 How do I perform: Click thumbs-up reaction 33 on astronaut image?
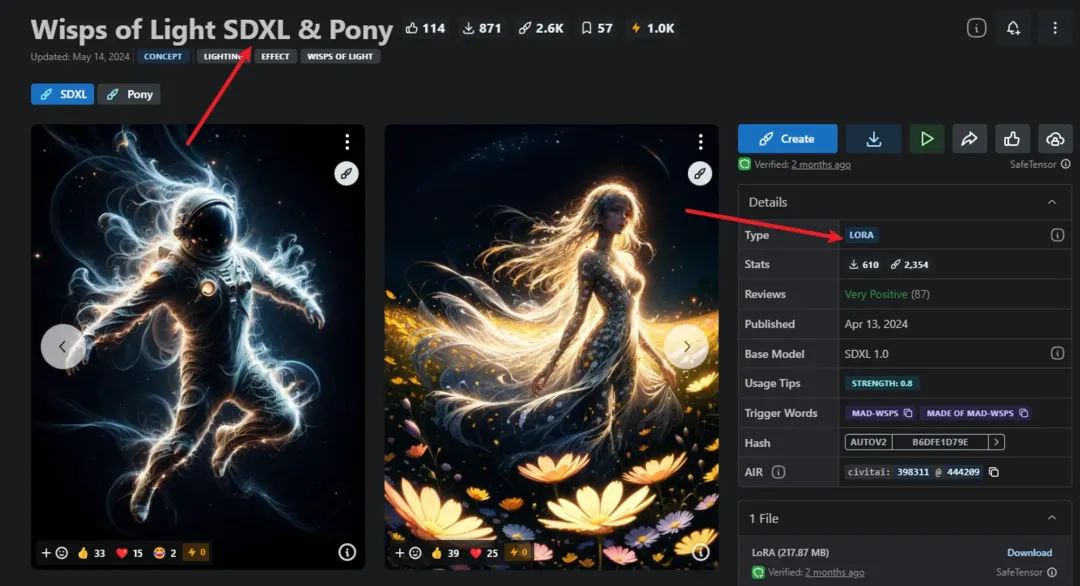coord(91,553)
